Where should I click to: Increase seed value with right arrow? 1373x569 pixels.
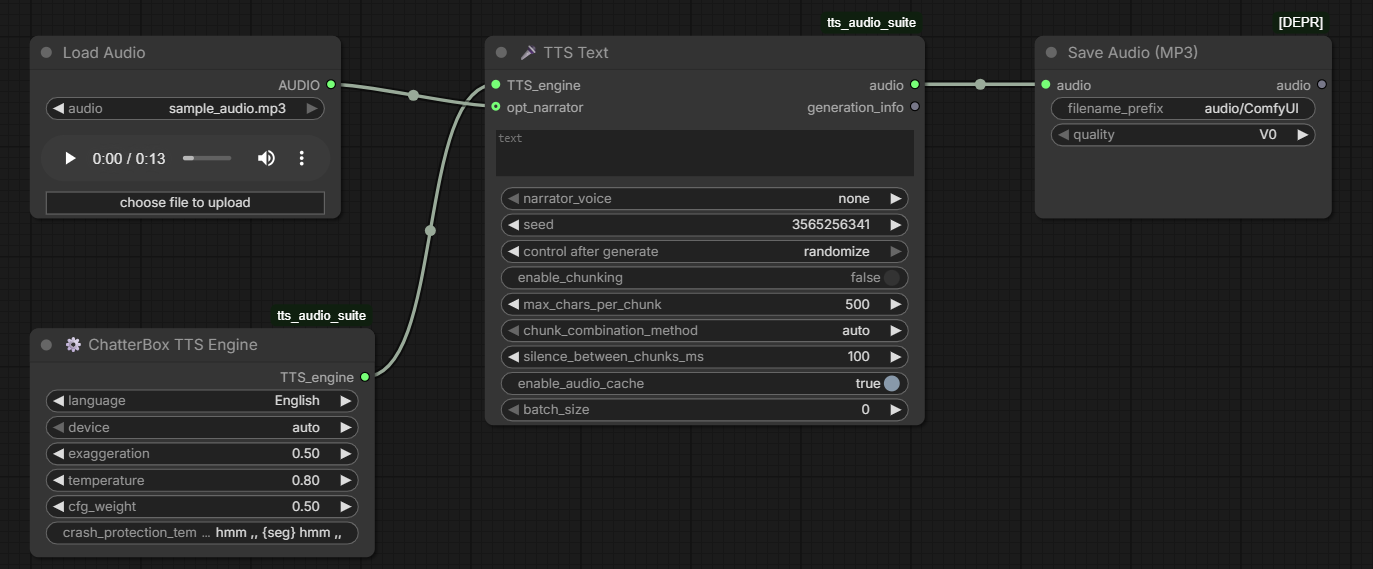pos(896,225)
